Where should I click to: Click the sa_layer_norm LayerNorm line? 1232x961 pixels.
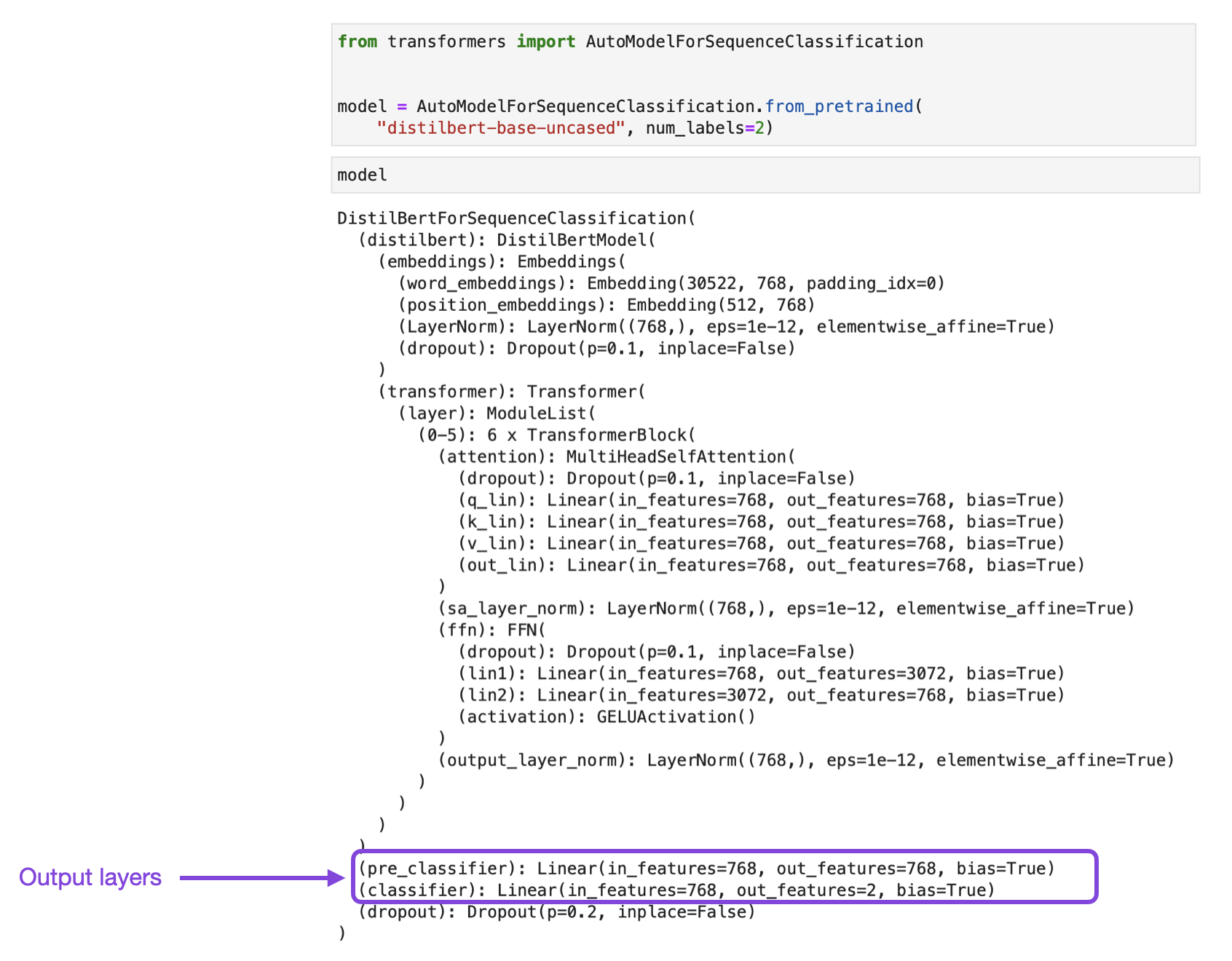point(786,609)
